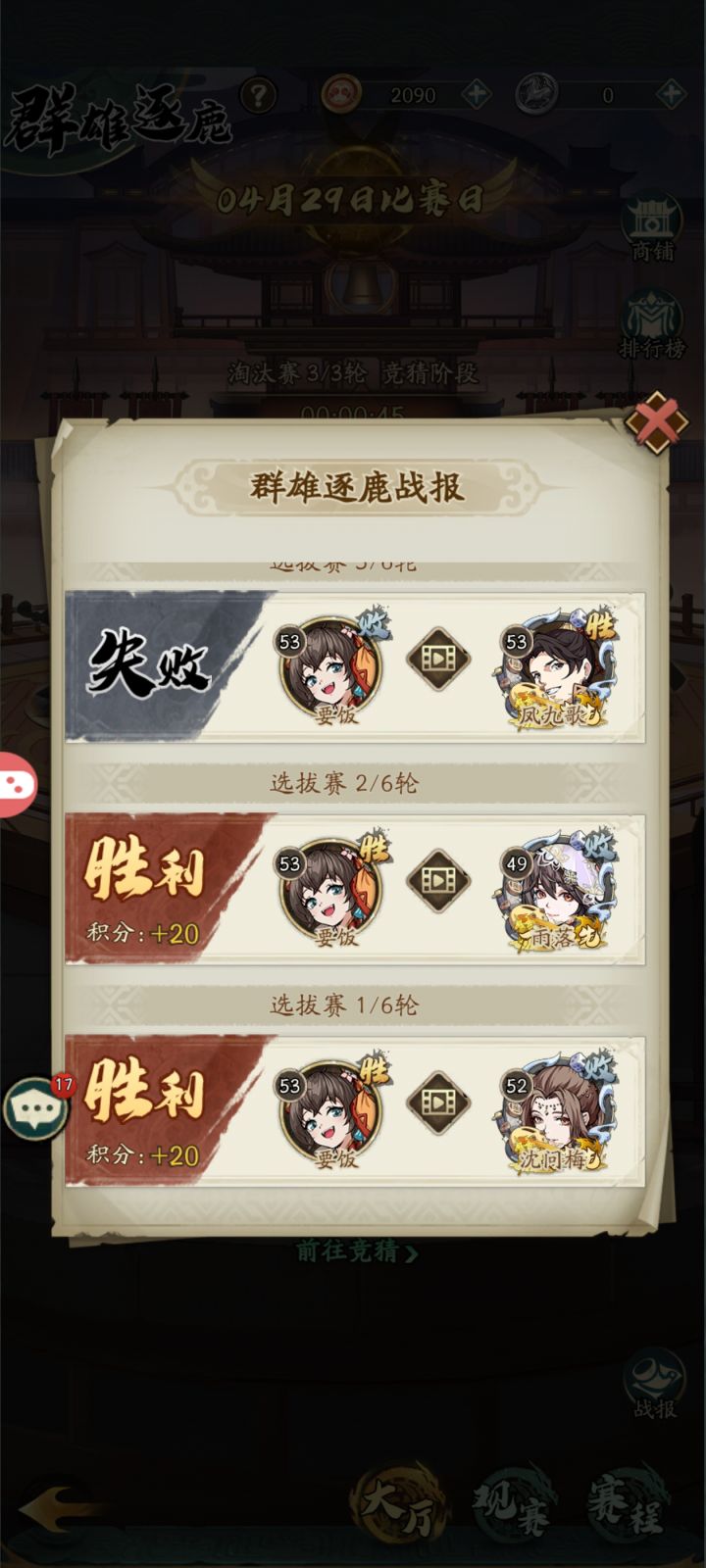Tap opponent 沈问梅 avatar
Screen dimensions: 706x1568
pyautogui.click(x=556, y=1112)
